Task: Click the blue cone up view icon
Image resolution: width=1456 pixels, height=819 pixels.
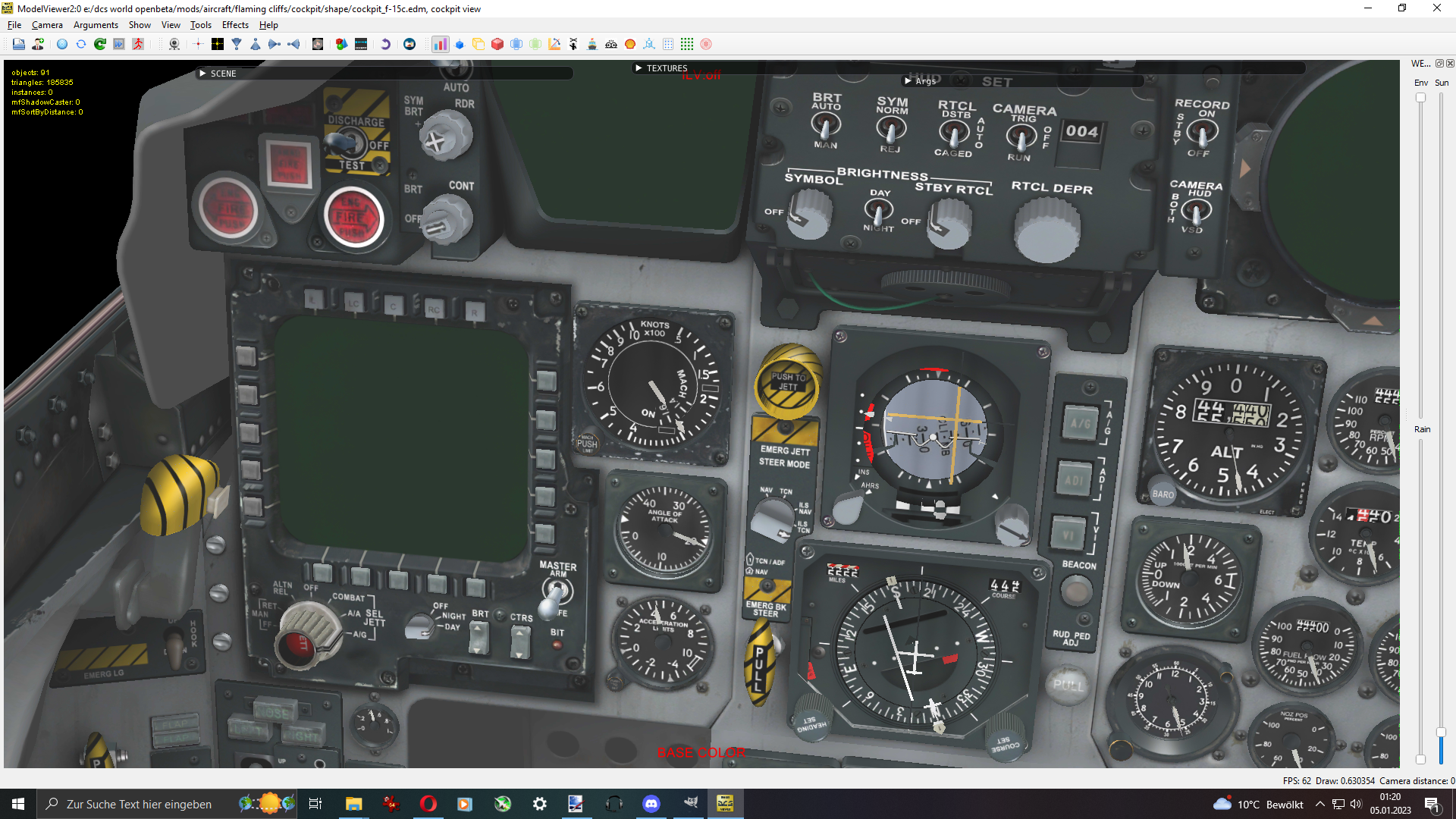Action: click(x=256, y=44)
